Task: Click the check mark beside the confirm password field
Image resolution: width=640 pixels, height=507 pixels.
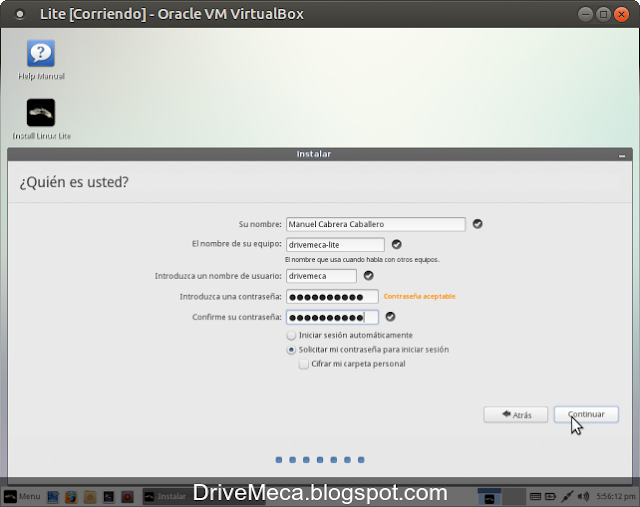Action: click(x=390, y=317)
